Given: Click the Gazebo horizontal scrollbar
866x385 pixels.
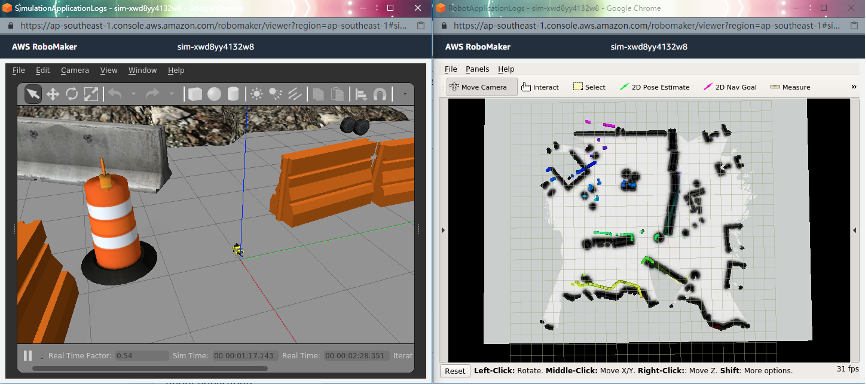Looking at the screenshot, I should point(150,368).
